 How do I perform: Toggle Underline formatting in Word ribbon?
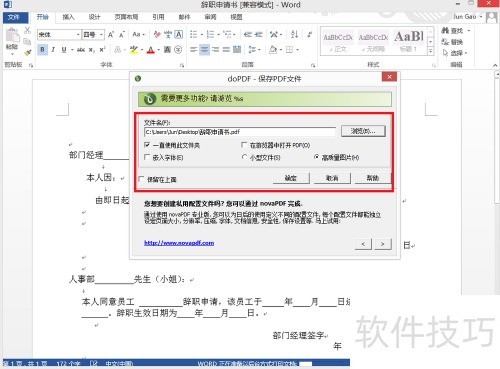[64, 50]
